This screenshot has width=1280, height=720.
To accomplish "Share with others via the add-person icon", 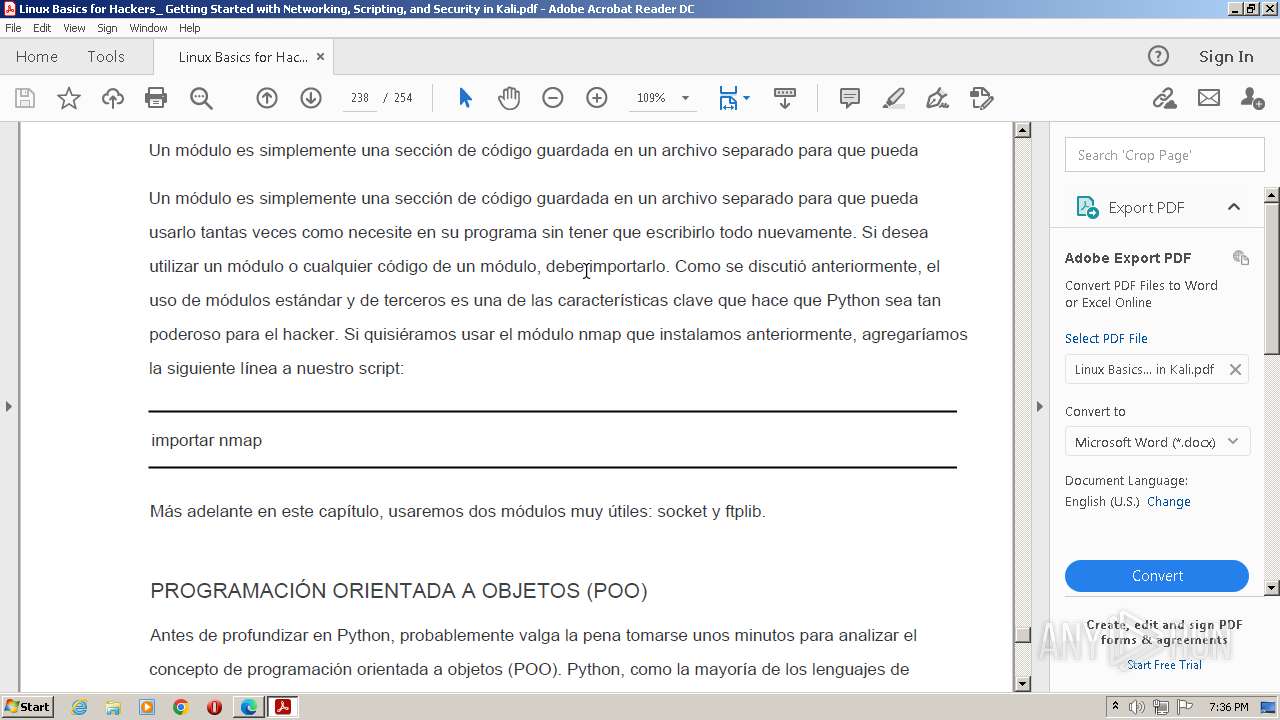I will (1252, 98).
